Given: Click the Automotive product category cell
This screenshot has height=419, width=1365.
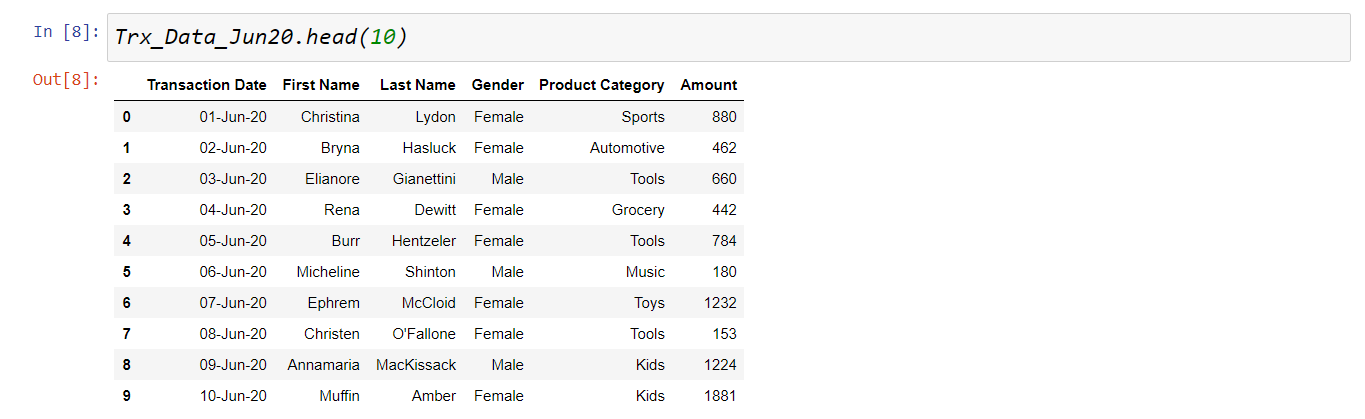Looking at the screenshot, I should (627, 148).
